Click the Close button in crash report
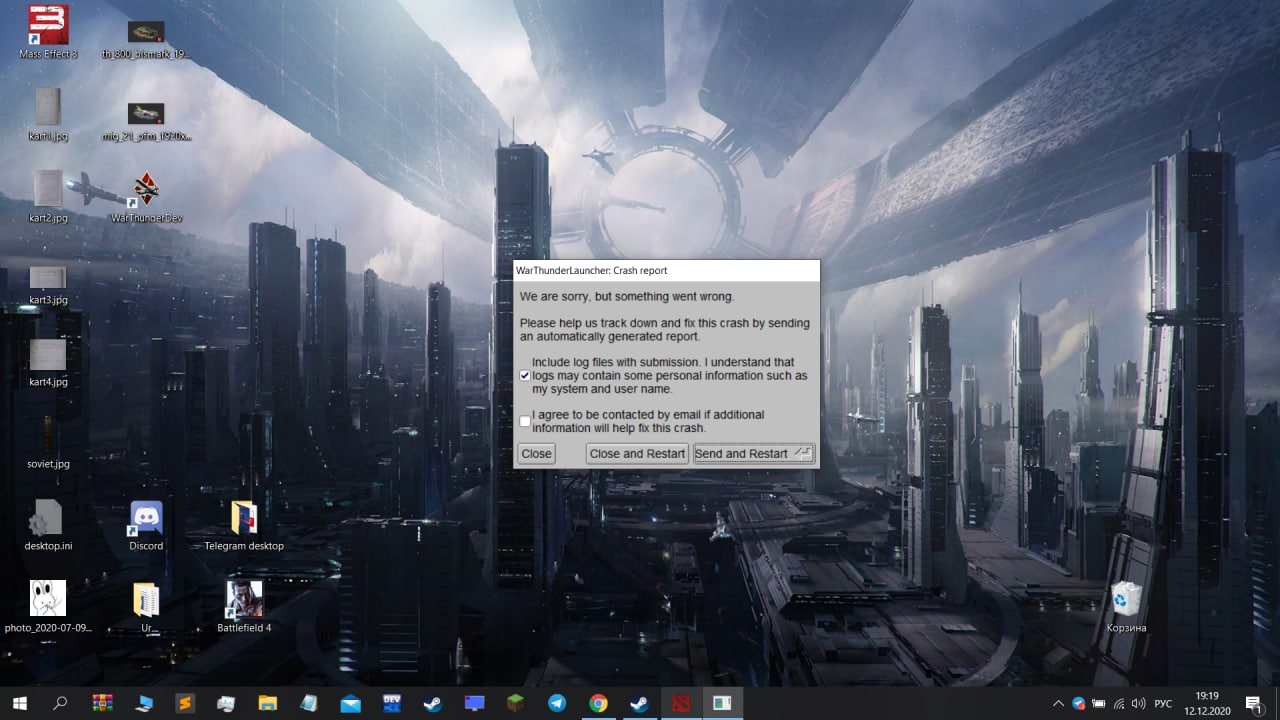This screenshot has width=1280, height=720. [x=536, y=454]
